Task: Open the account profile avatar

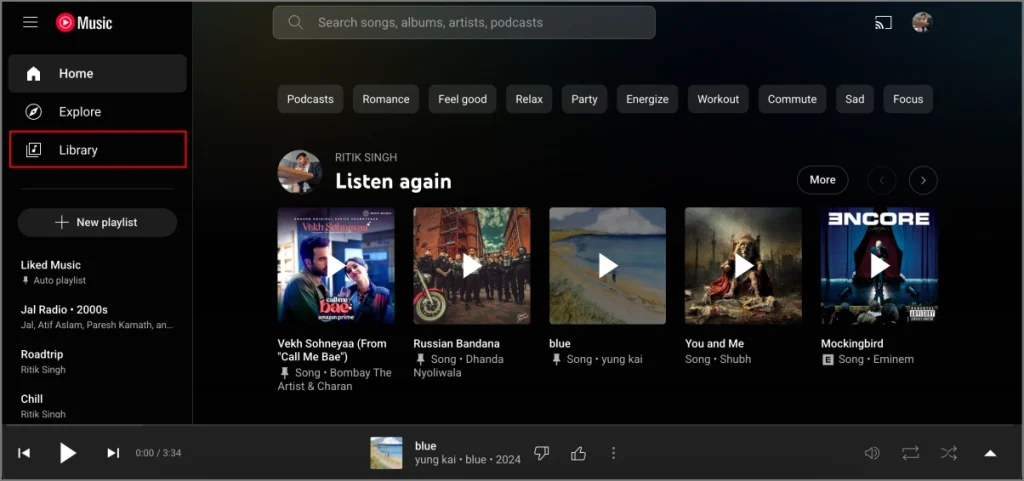Action: pos(922,22)
